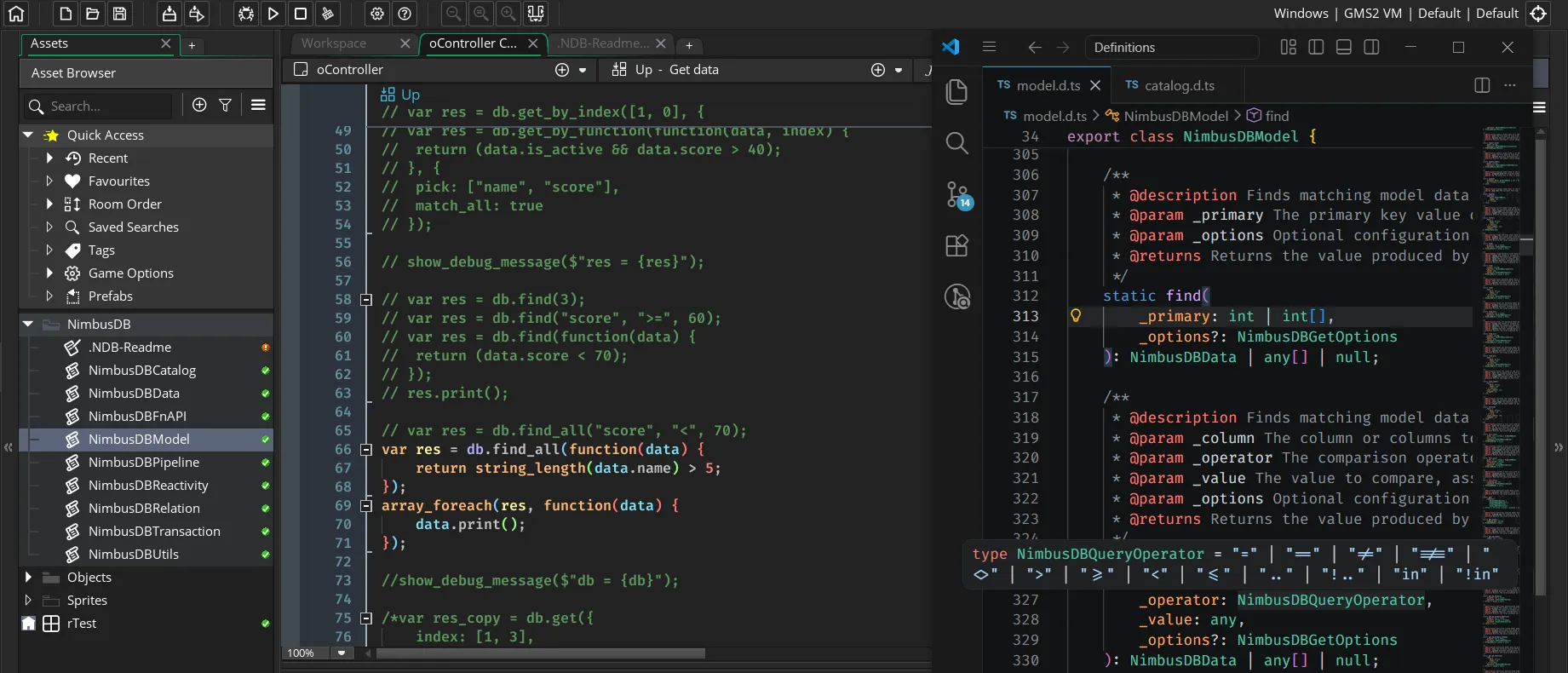The height and width of the screenshot is (673, 1568).
Task: Toggle the VS Code primary side bar
Action: 1316,47
